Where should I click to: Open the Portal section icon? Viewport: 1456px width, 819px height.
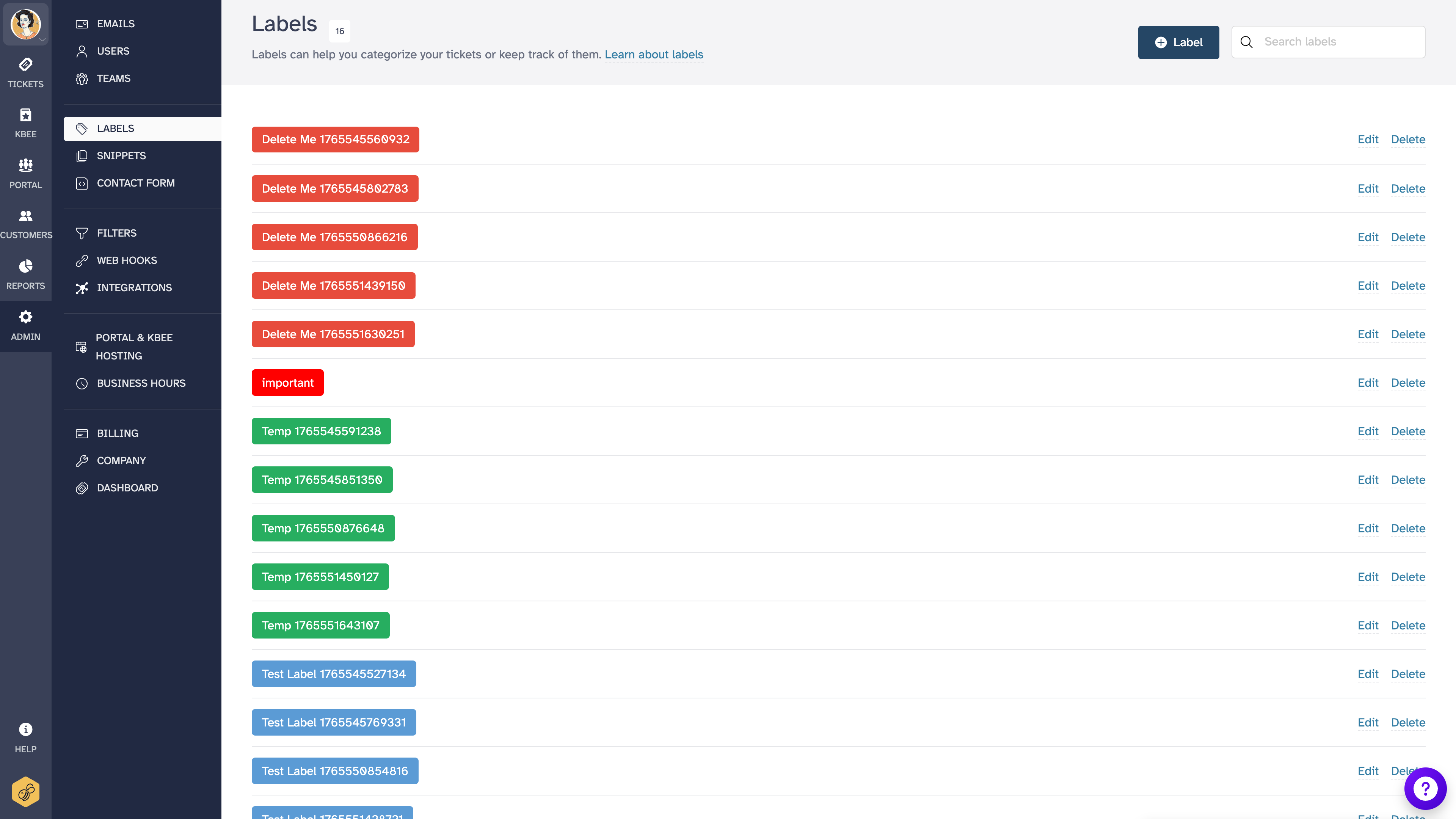click(x=25, y=167)
